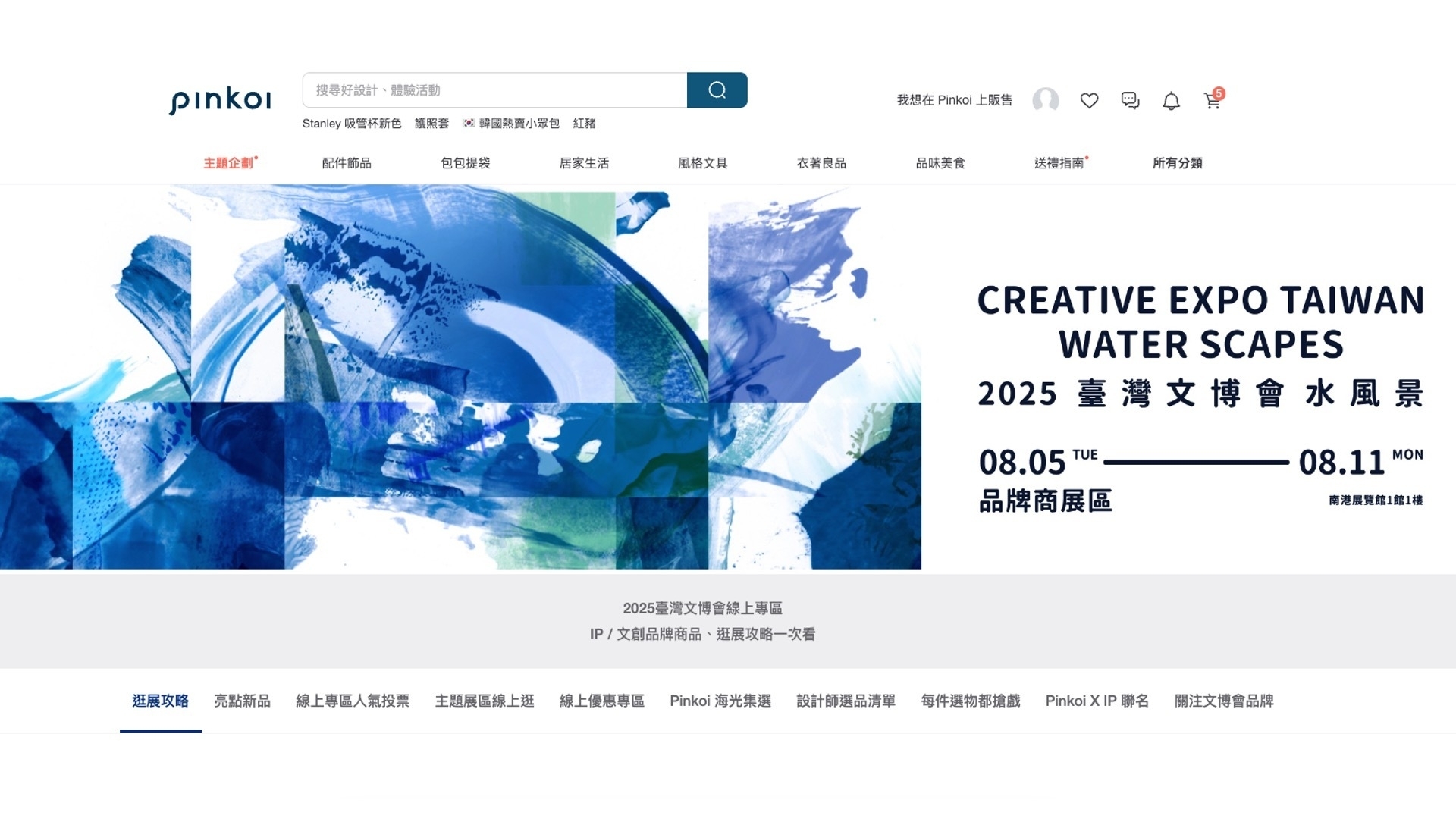
Task: Open the 配件飾品 category menu
Action: click(347, 163)
